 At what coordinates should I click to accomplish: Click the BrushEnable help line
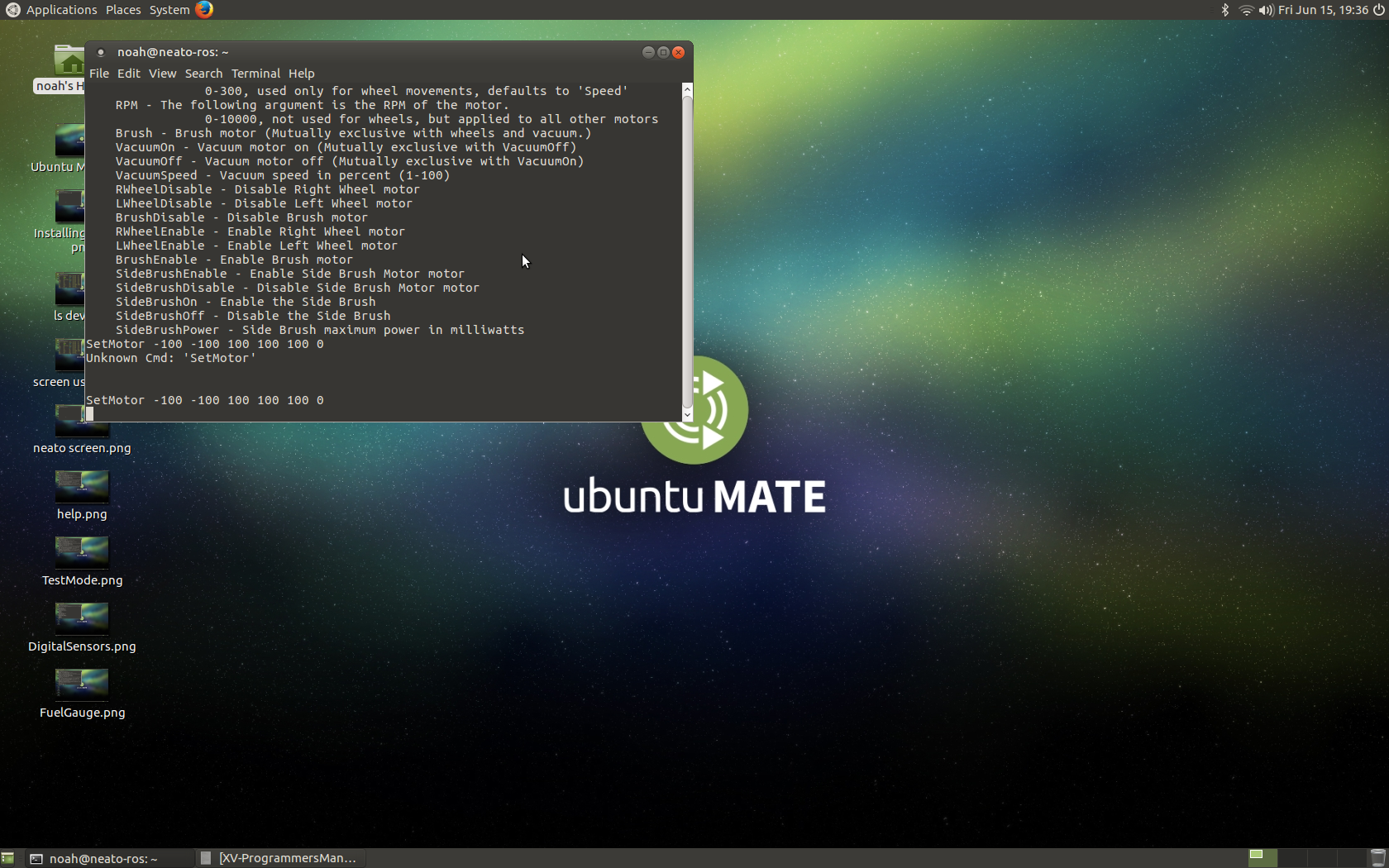pos(234,260)
